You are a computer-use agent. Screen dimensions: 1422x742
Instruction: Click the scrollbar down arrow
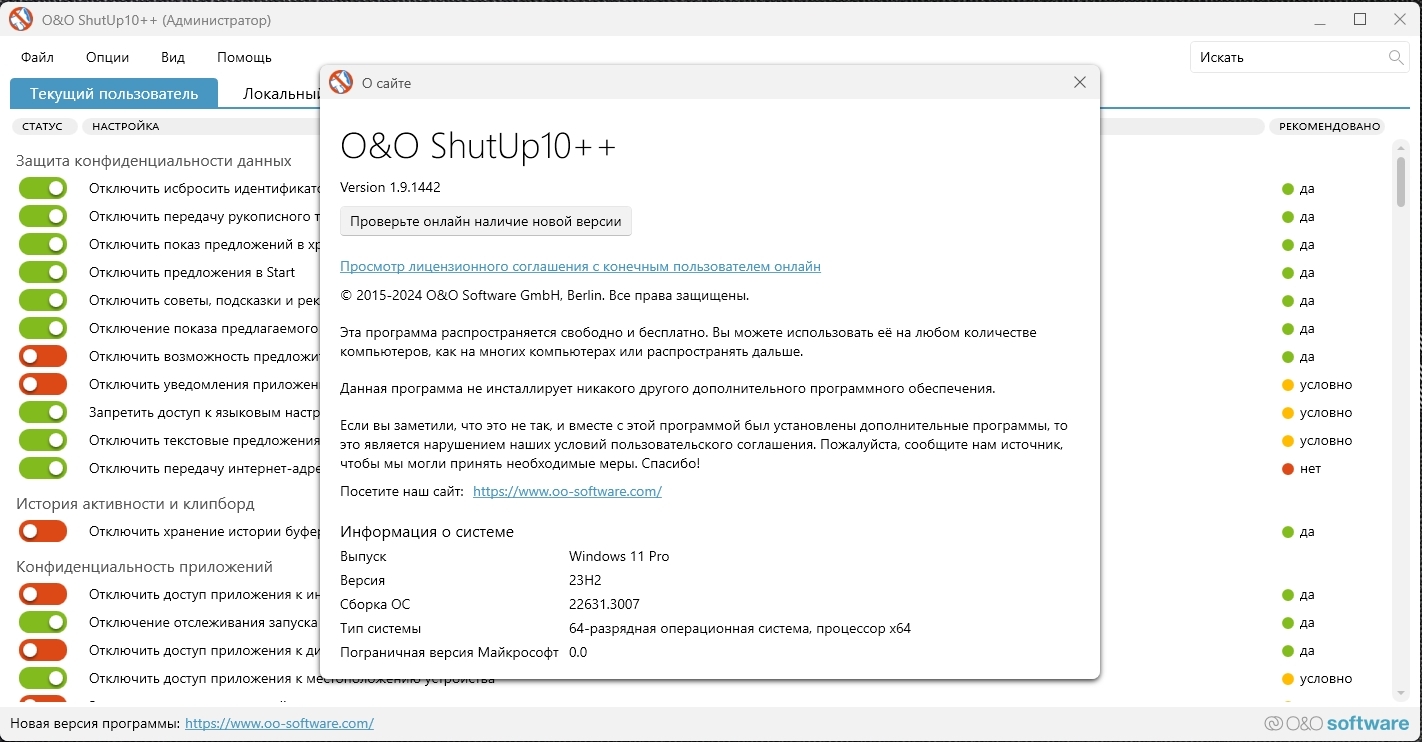1401,694
